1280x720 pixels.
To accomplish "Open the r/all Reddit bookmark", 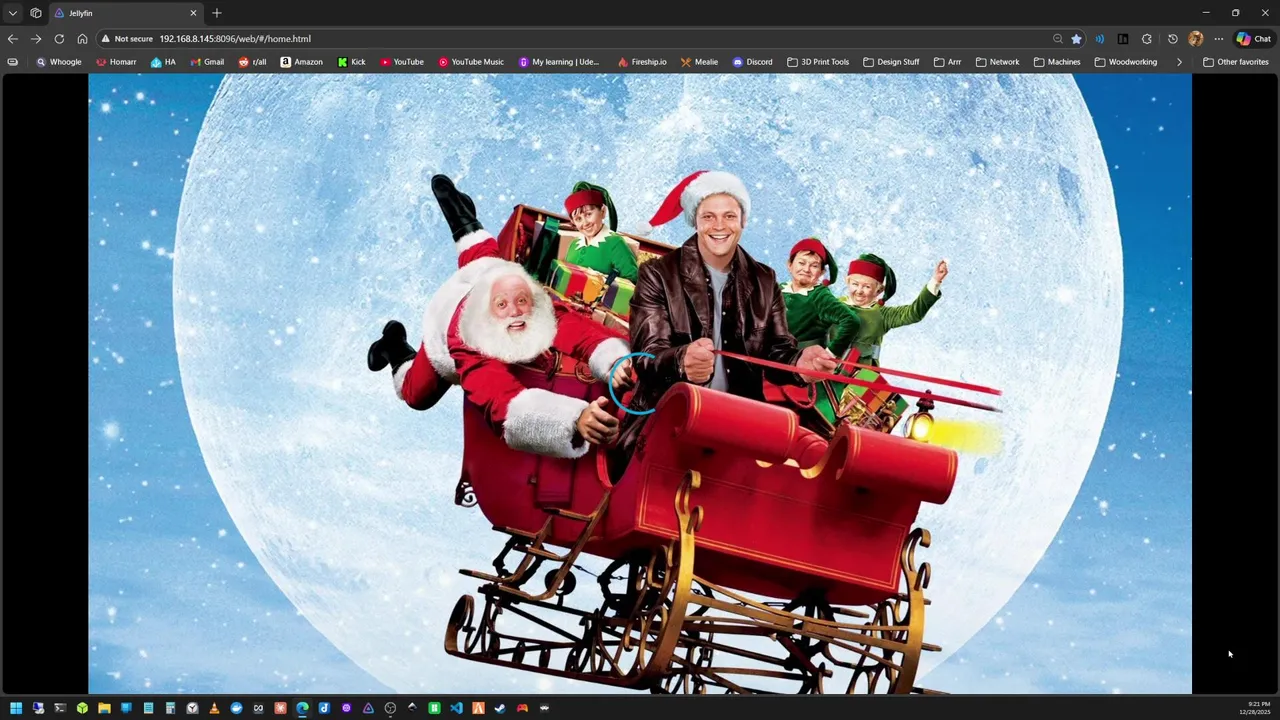I will tap(252, 62).
